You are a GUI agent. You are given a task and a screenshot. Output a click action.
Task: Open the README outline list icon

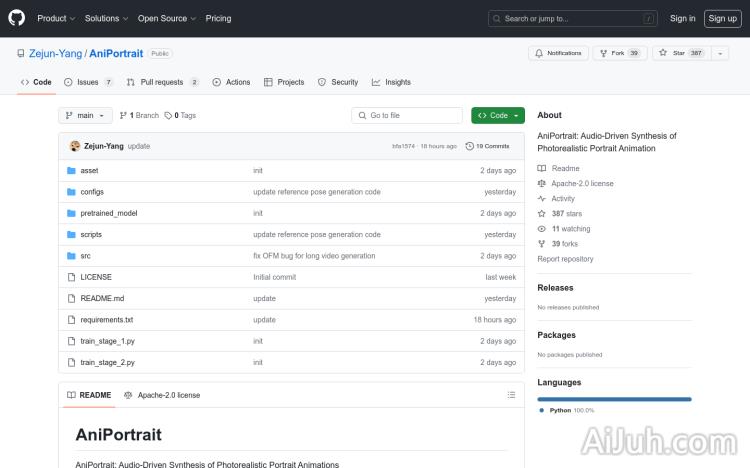pyautogui.click(x=512, y=395)
